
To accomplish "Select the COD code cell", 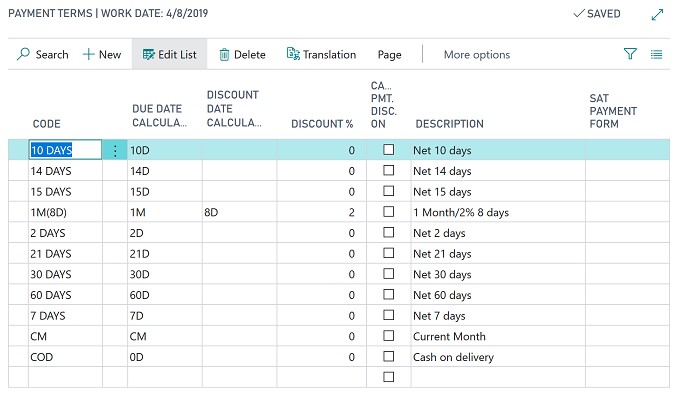I will [65, 357].
